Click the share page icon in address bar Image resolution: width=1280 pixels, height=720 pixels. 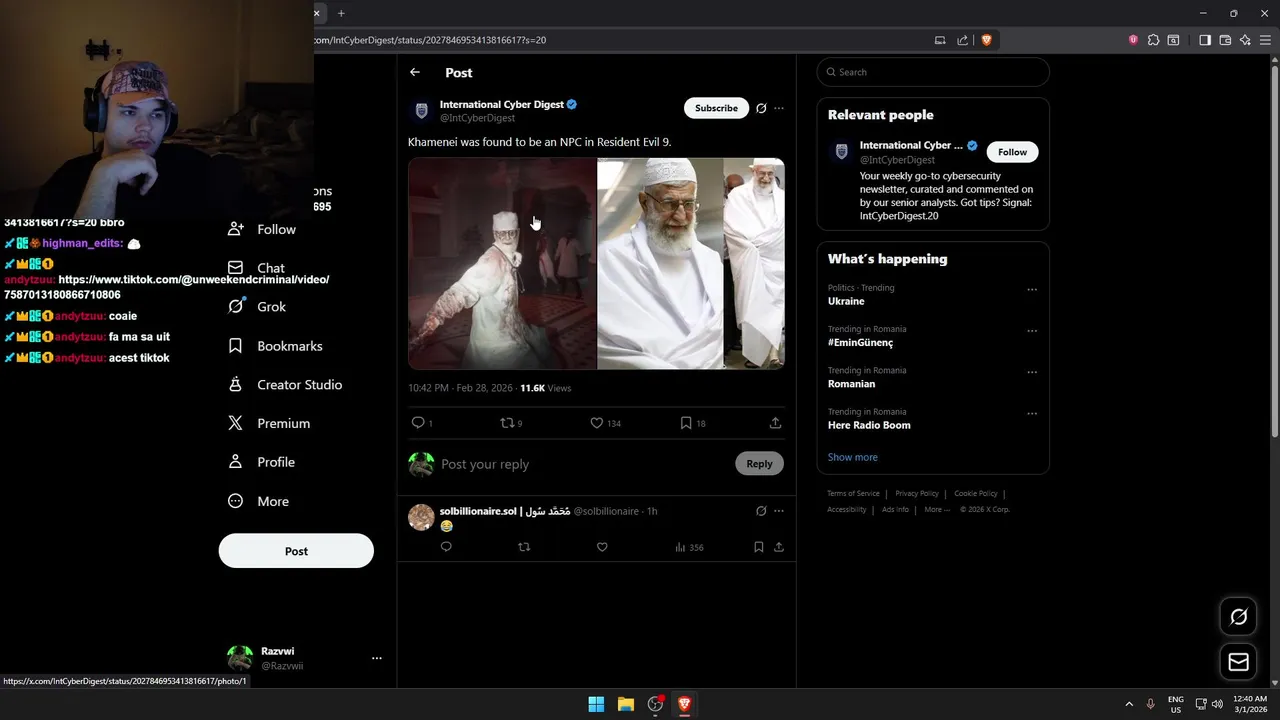[963, 40]
